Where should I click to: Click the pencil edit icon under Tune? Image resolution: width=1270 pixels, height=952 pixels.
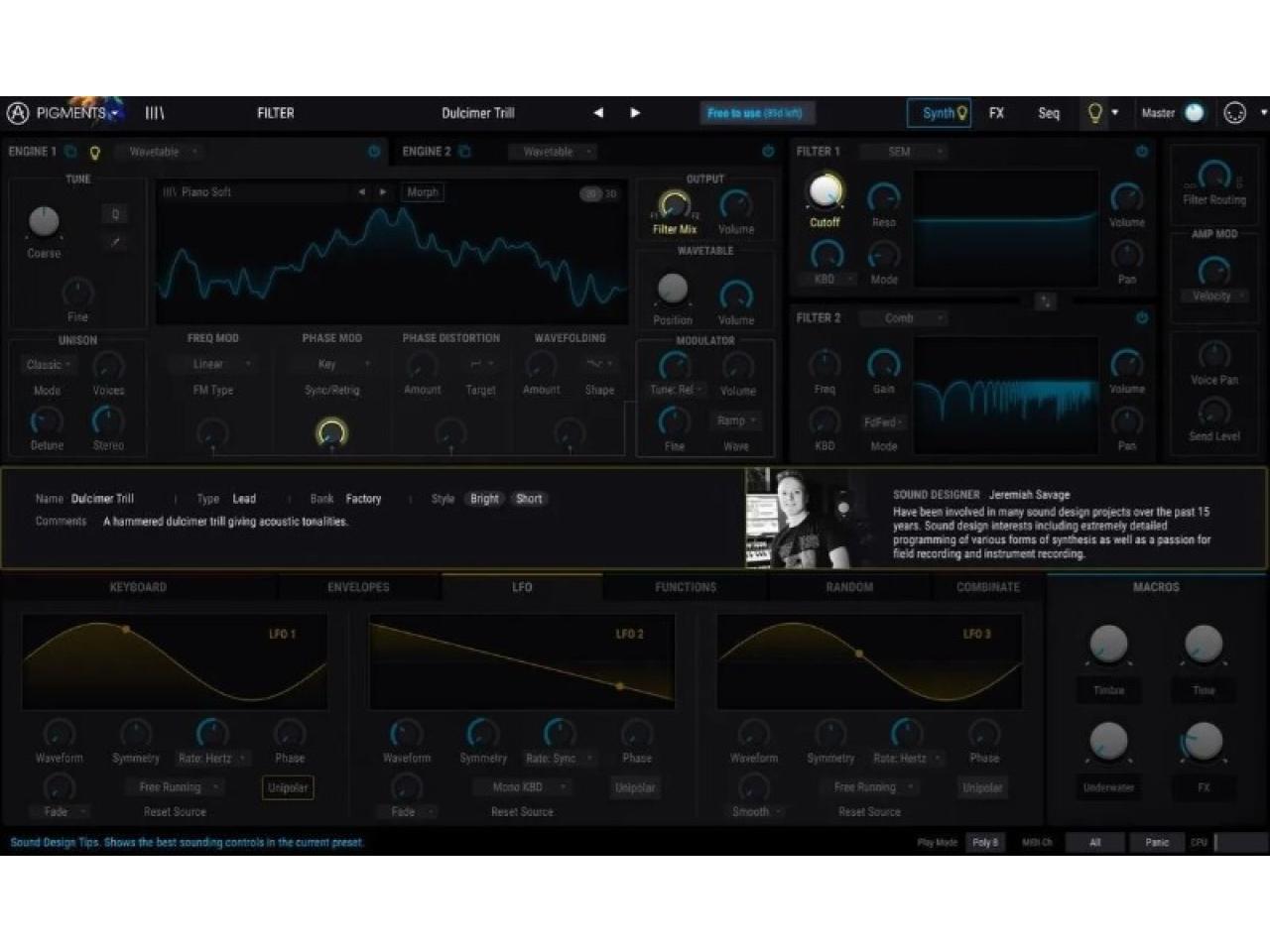[115, 241]
